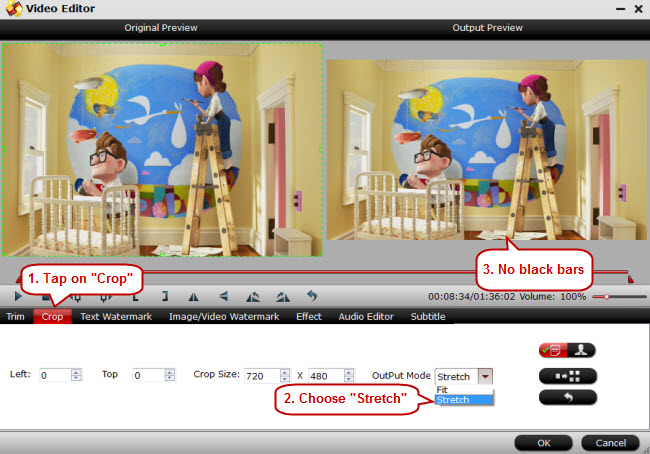Click the flip vertical icon
Image resolution: width=650 pixels, height=454 pixels.
223,296
